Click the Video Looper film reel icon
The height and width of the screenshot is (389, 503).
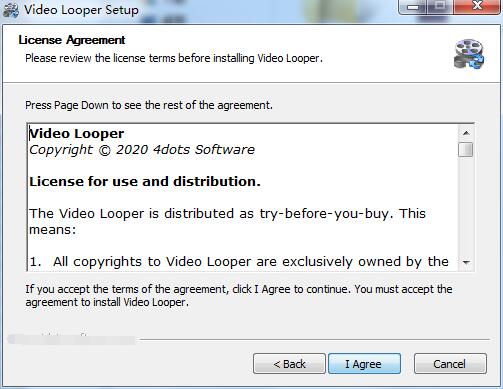pos(469,54)
